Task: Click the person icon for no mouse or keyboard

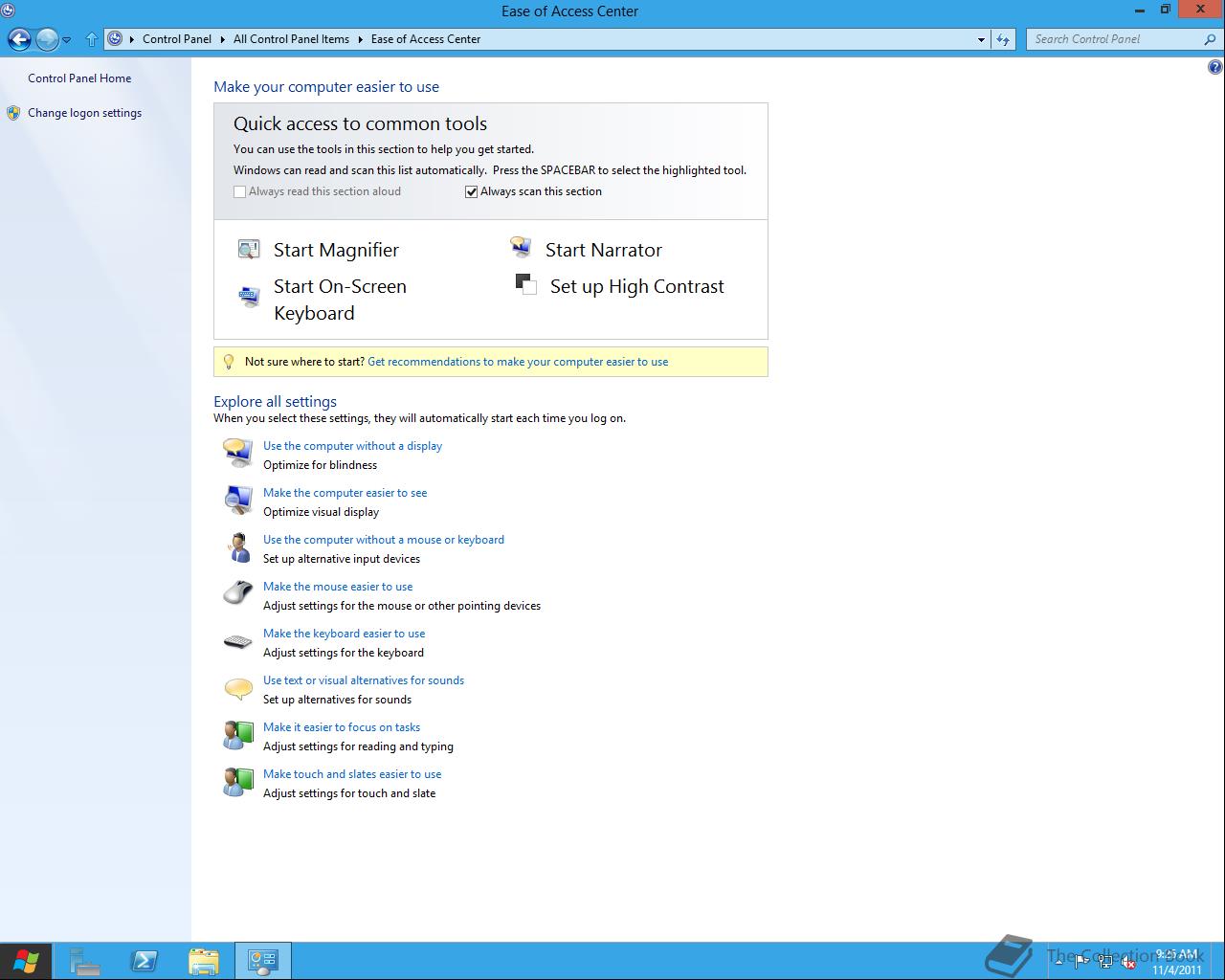Action: (238, 546)
